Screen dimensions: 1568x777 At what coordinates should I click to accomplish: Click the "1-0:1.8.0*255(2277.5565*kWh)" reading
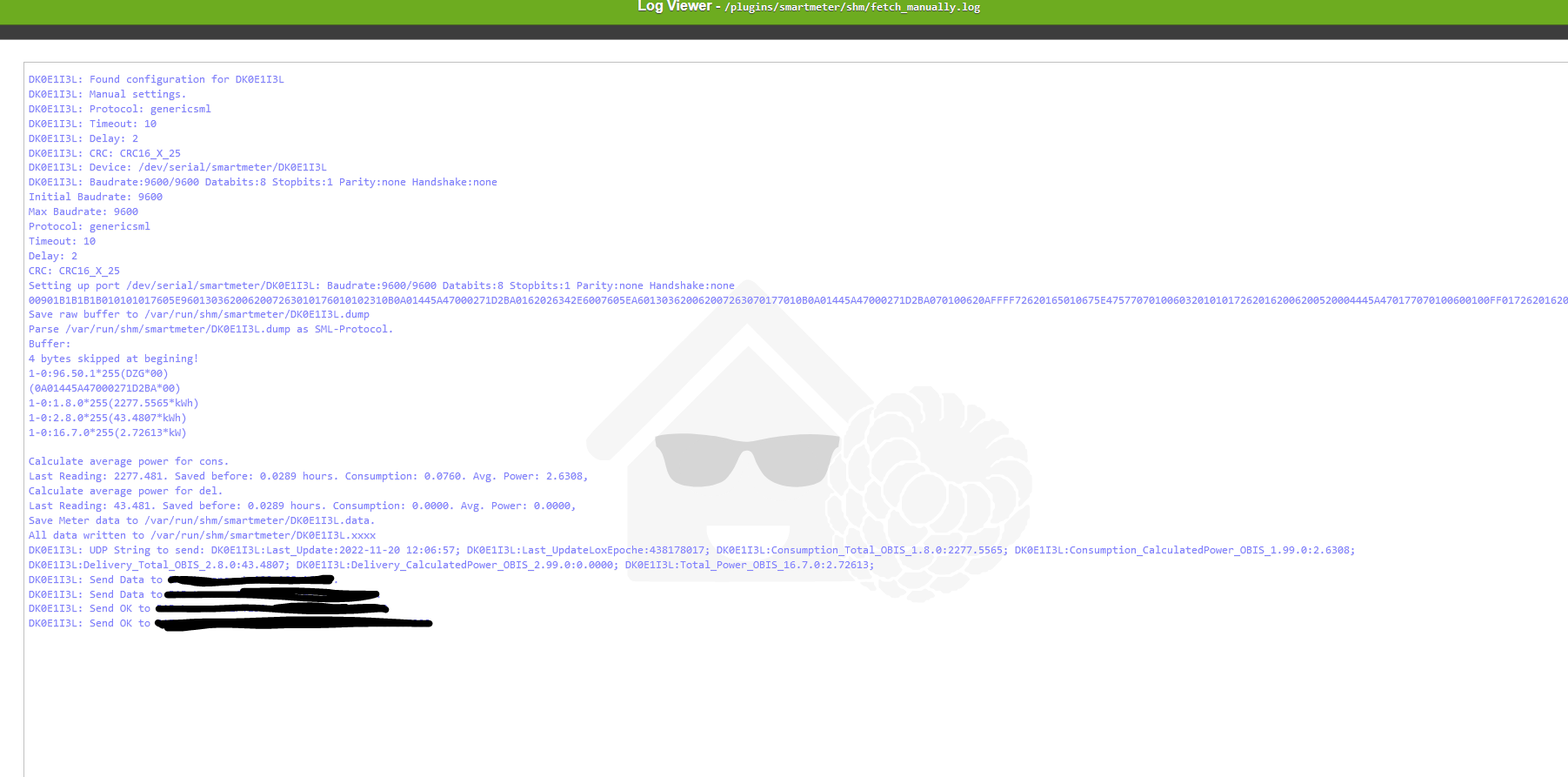(114, 403)
